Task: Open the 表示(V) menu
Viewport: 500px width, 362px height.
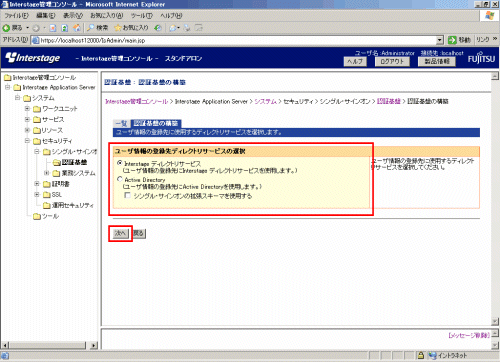Action: pyautogui.click(x=73, y=16)
